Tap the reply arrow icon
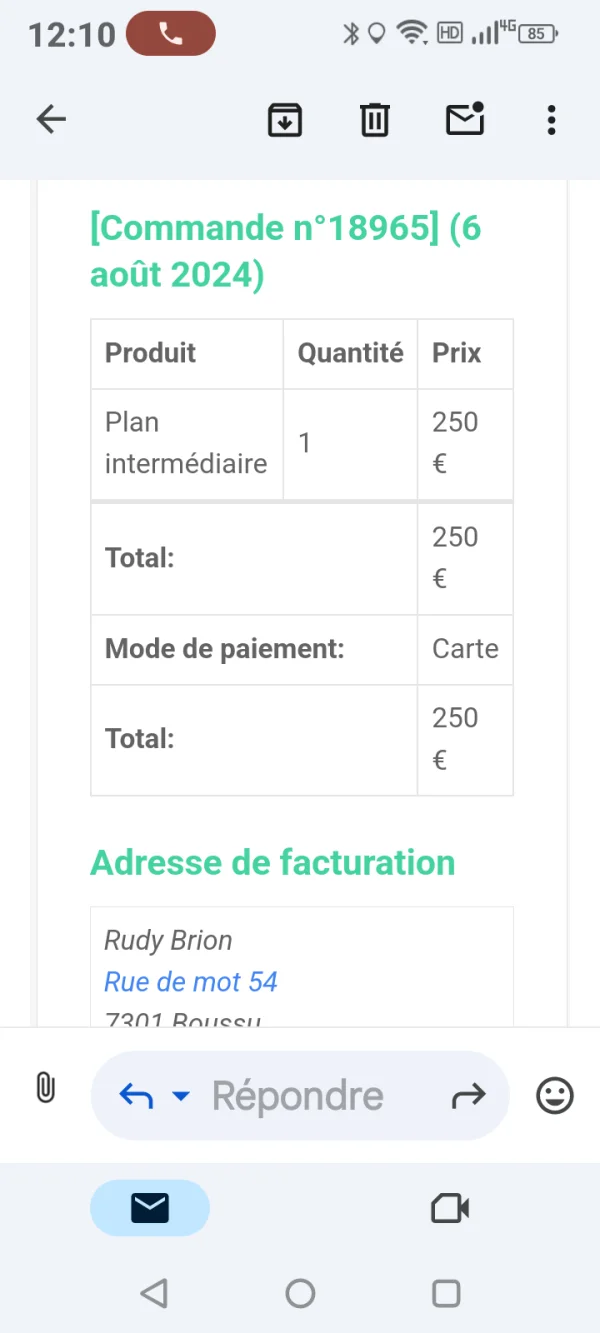Viewport: 600px width, 1333px height. [x=136, y=1096]
